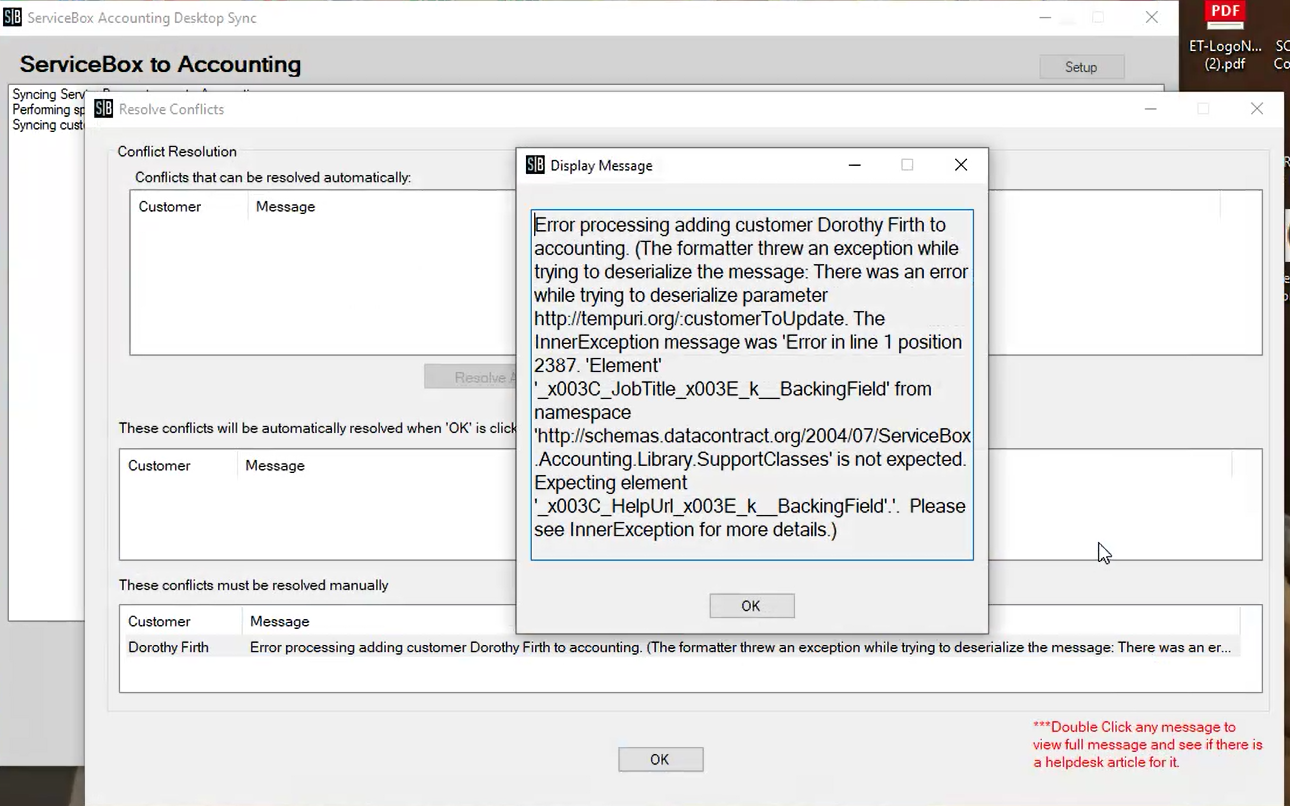The image size is (1290, 806).
Task: Click Message header in automatic conflicts list
Action: (285, 207)
